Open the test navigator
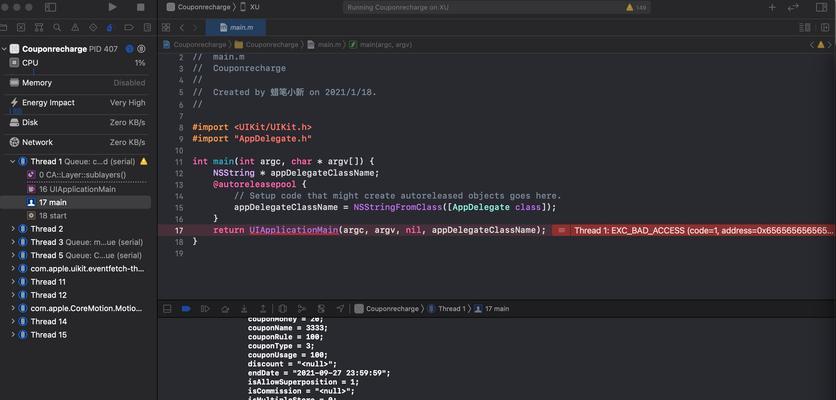Viewport: 836px width, 400px height. (93, 28)
